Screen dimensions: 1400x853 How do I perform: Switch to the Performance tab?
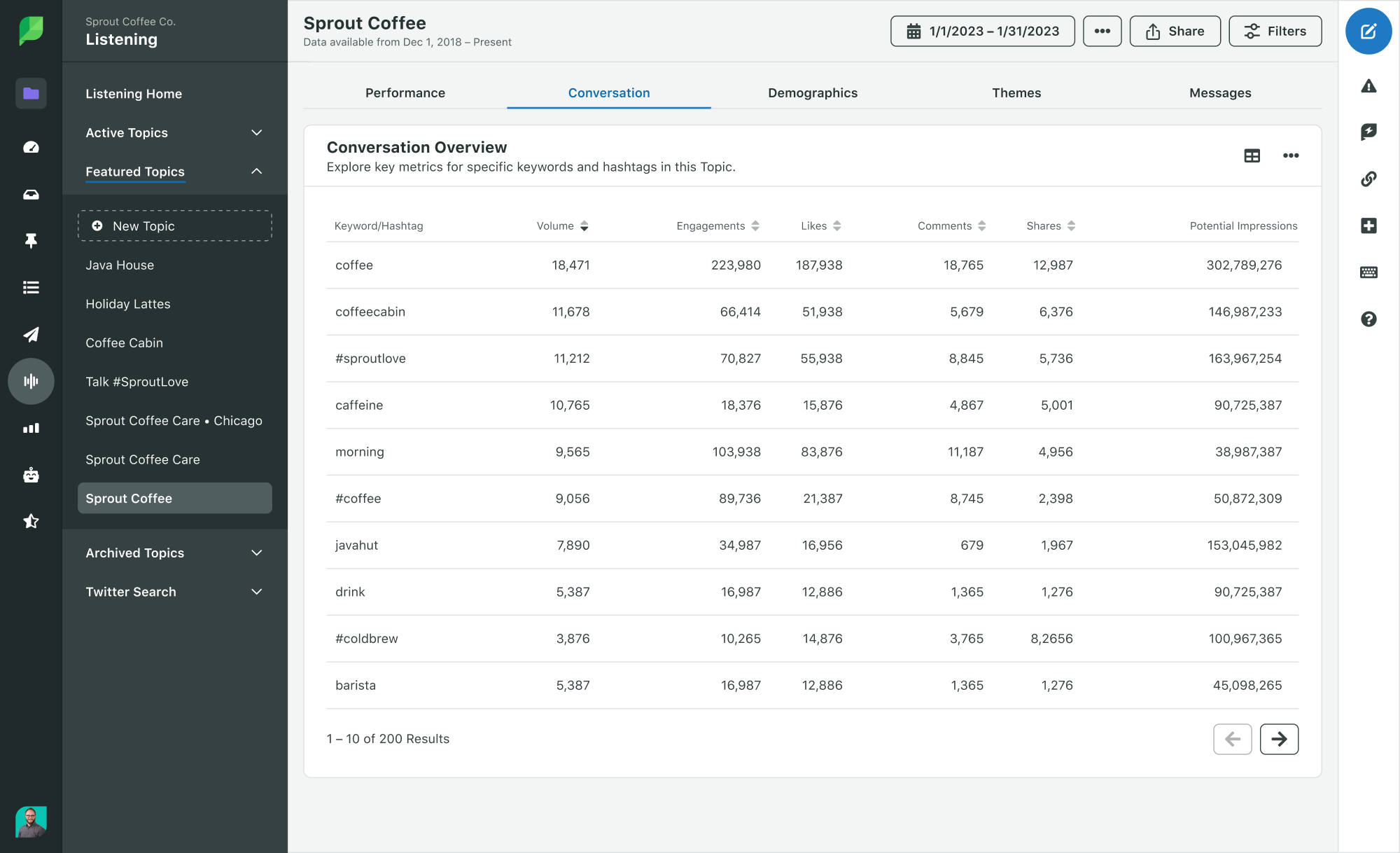404,92
